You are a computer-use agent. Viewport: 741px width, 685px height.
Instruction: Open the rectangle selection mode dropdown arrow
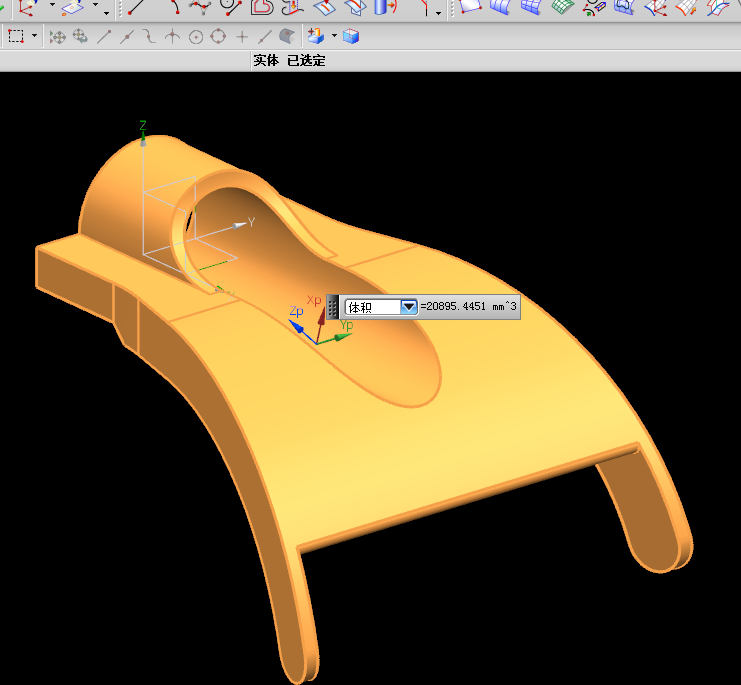[x=35, y=37]
